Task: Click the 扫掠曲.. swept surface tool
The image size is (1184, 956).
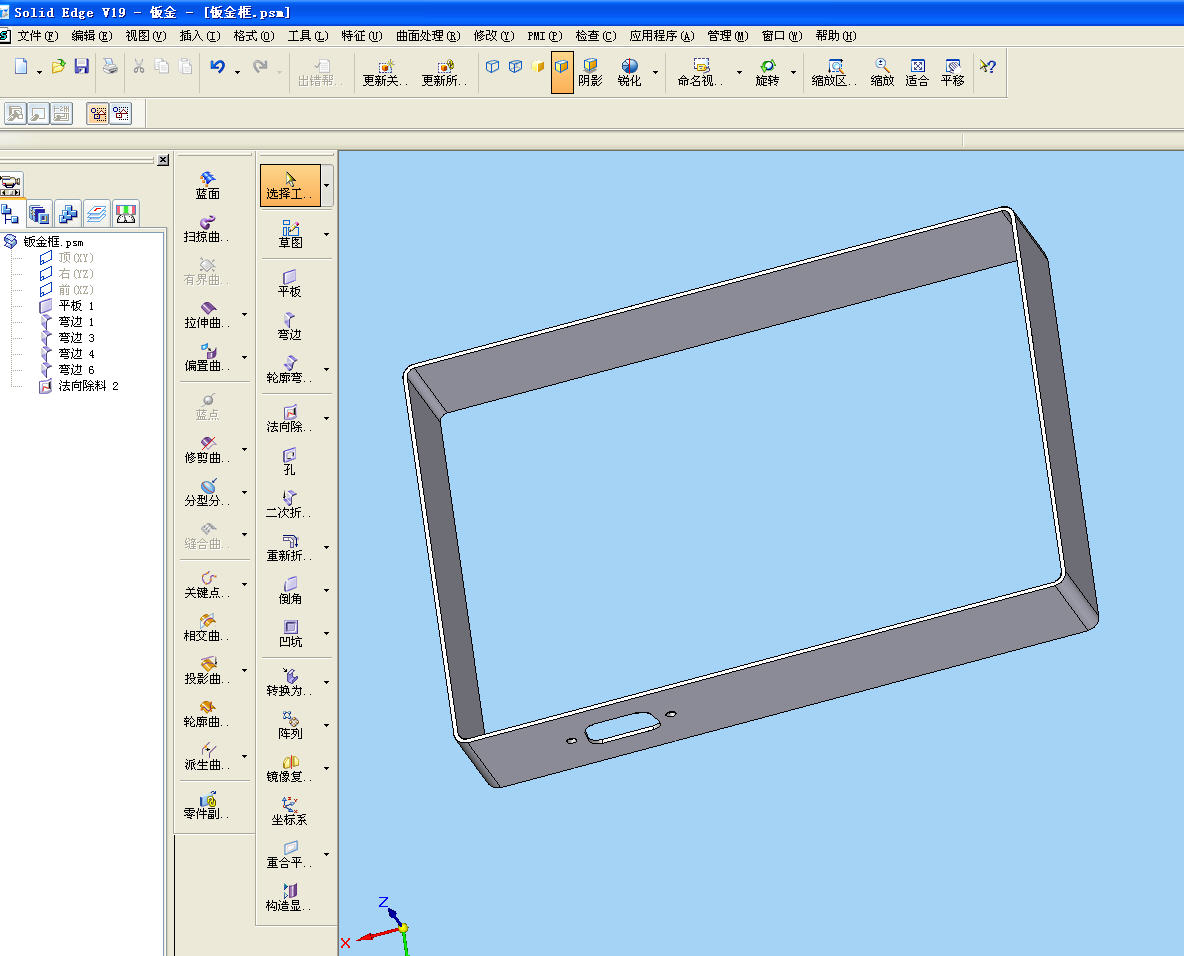Action: coord(207,229)
